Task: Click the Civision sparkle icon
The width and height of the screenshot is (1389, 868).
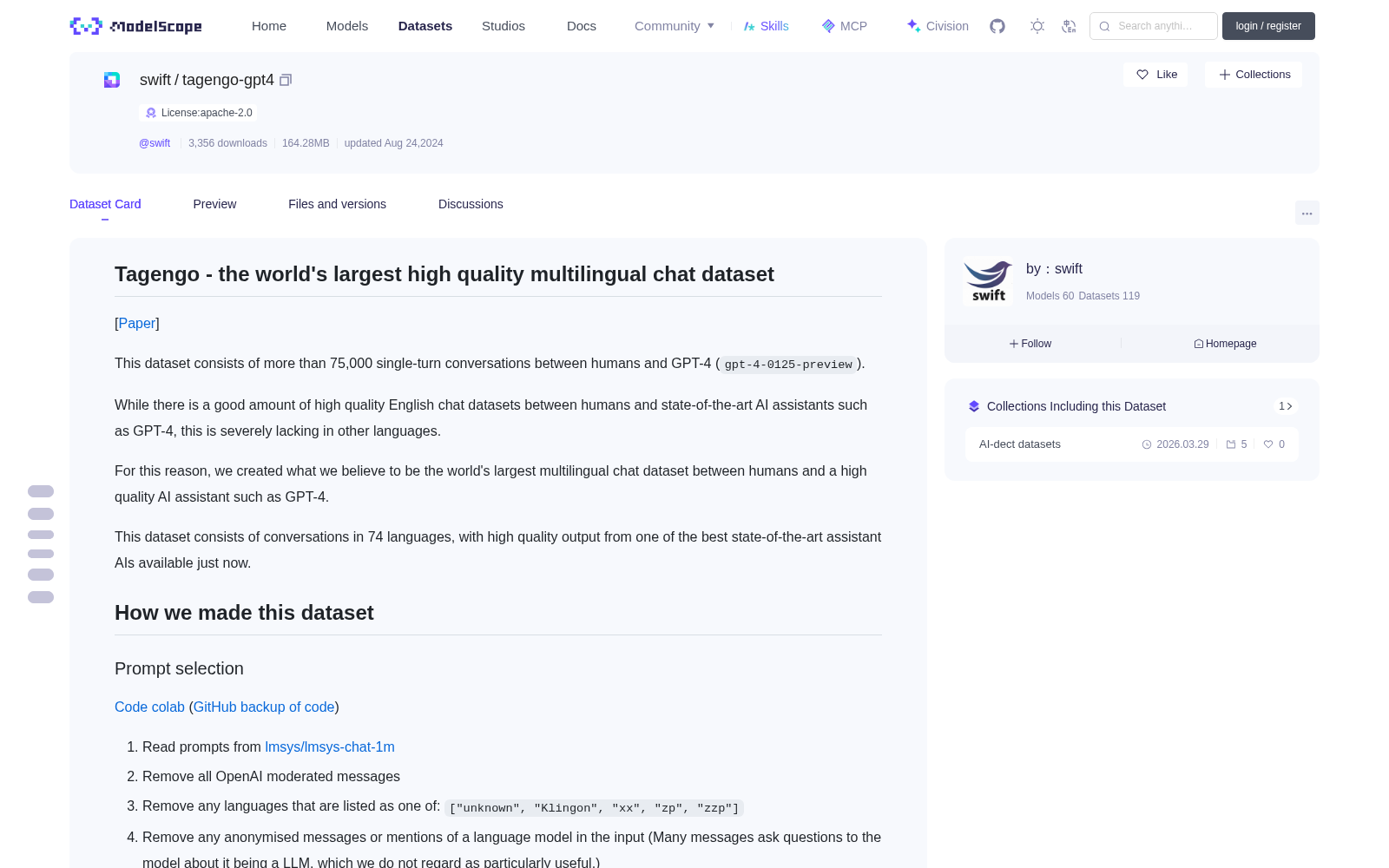Action: [x=913, y=26]
